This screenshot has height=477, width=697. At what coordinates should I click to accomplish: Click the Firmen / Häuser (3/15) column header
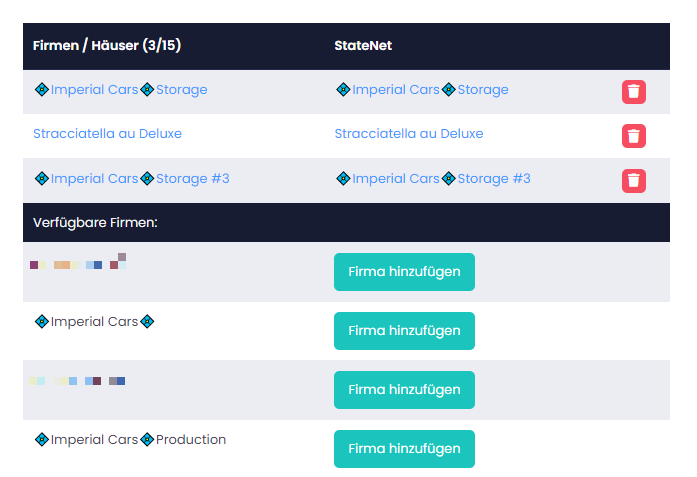[106, 46]
